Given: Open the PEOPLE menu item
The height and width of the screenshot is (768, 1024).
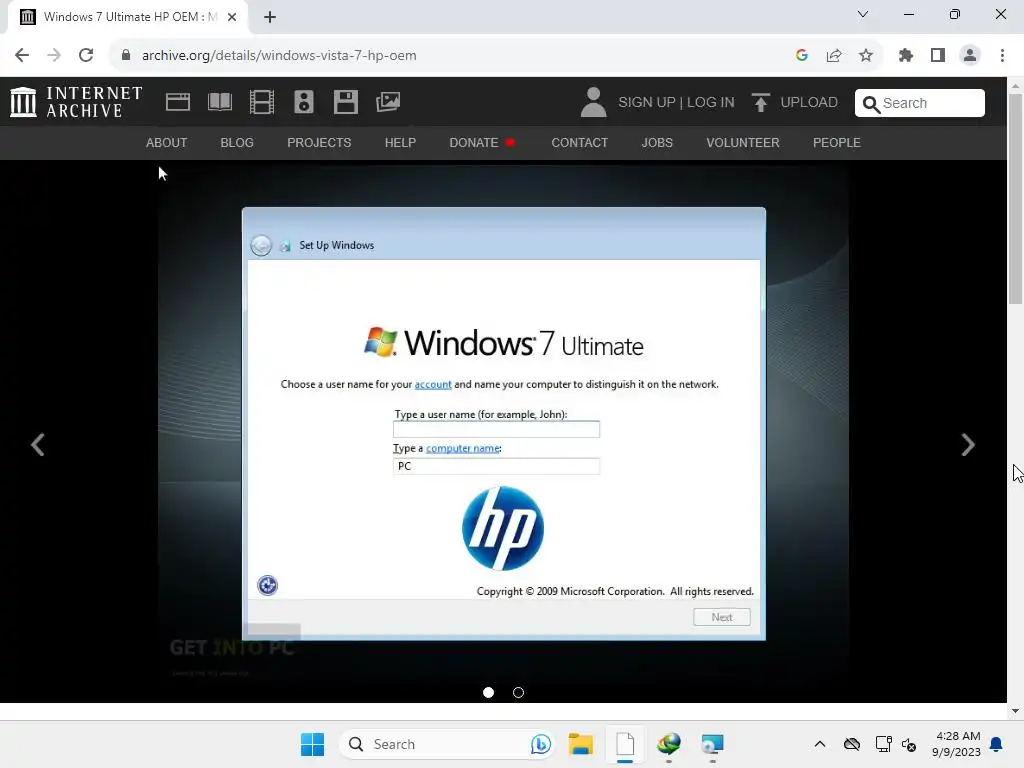Looking at the screenshot, I should pos(837,142).
